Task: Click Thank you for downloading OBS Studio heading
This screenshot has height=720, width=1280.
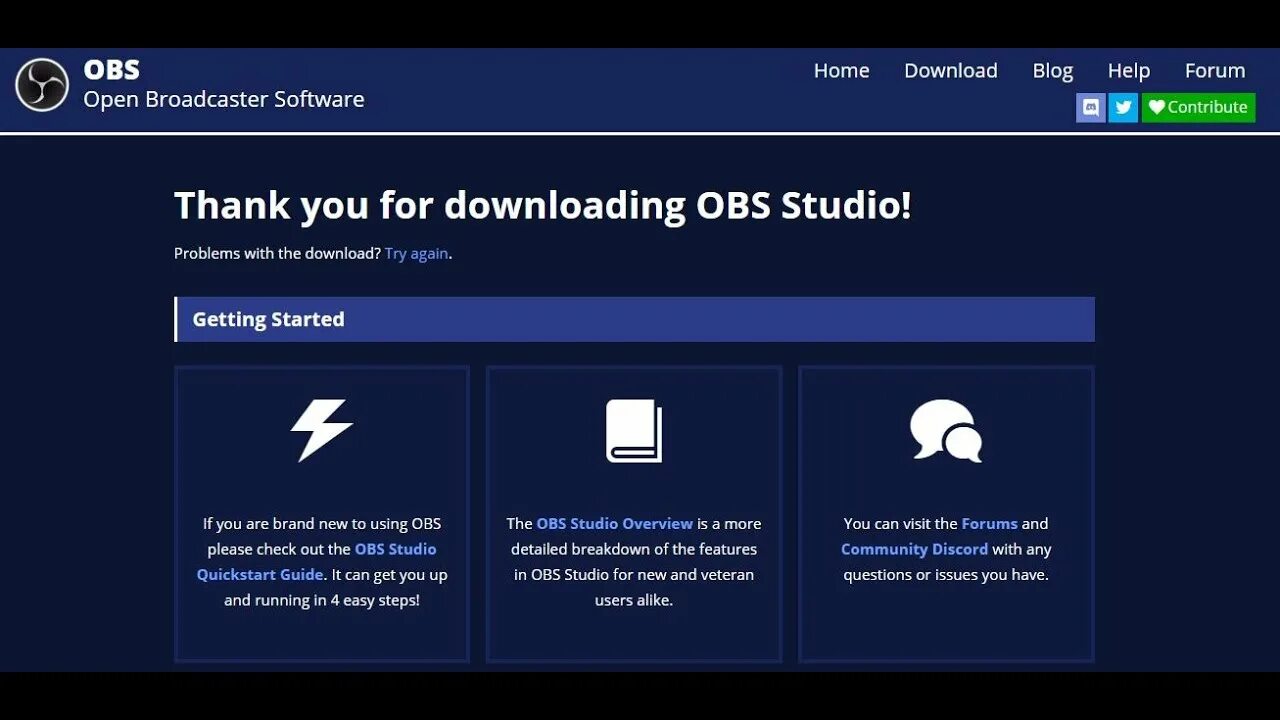Action: 543,205
